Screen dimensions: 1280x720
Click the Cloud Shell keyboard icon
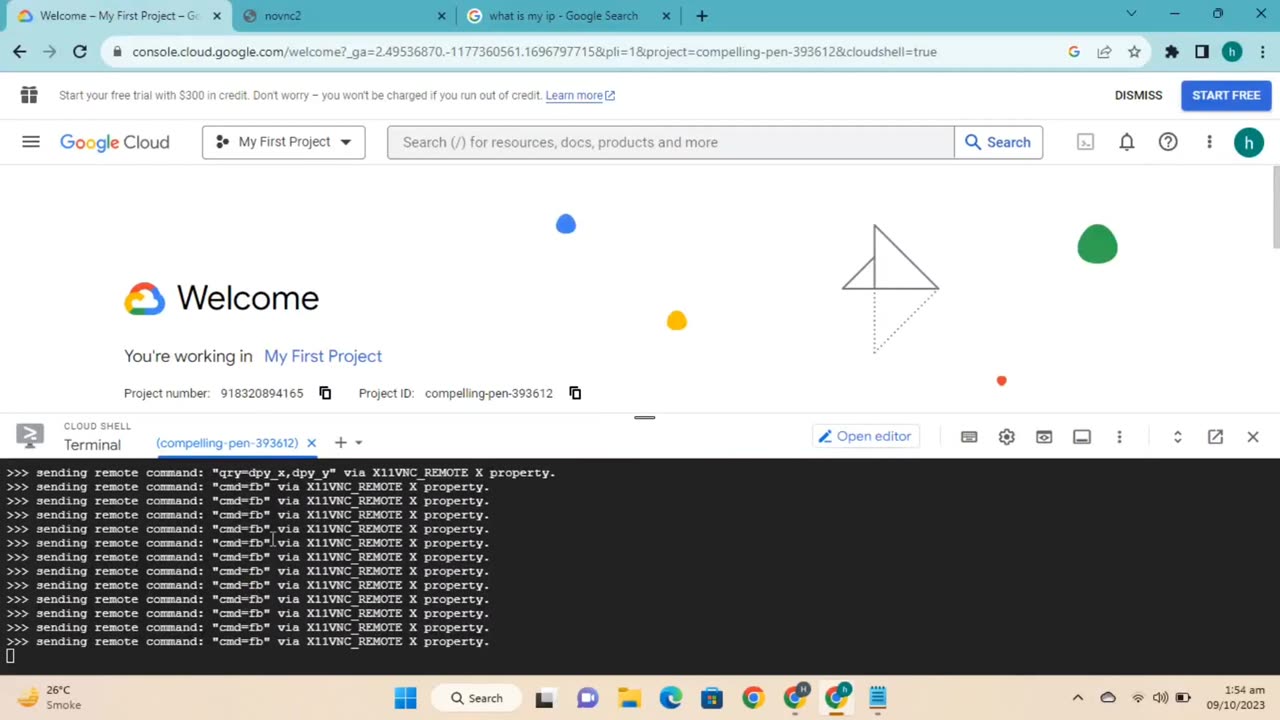pyautogui.click(x=969, y=437)
